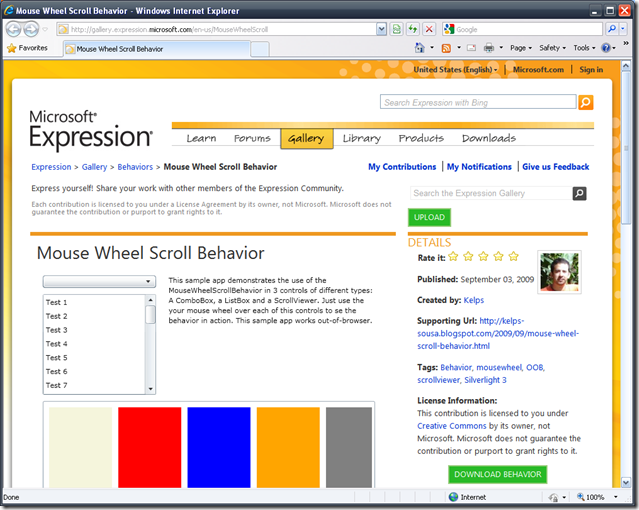639x510 pixels.
Task: Open the Downloads navigation tab
Action: [x=489, y=139]
